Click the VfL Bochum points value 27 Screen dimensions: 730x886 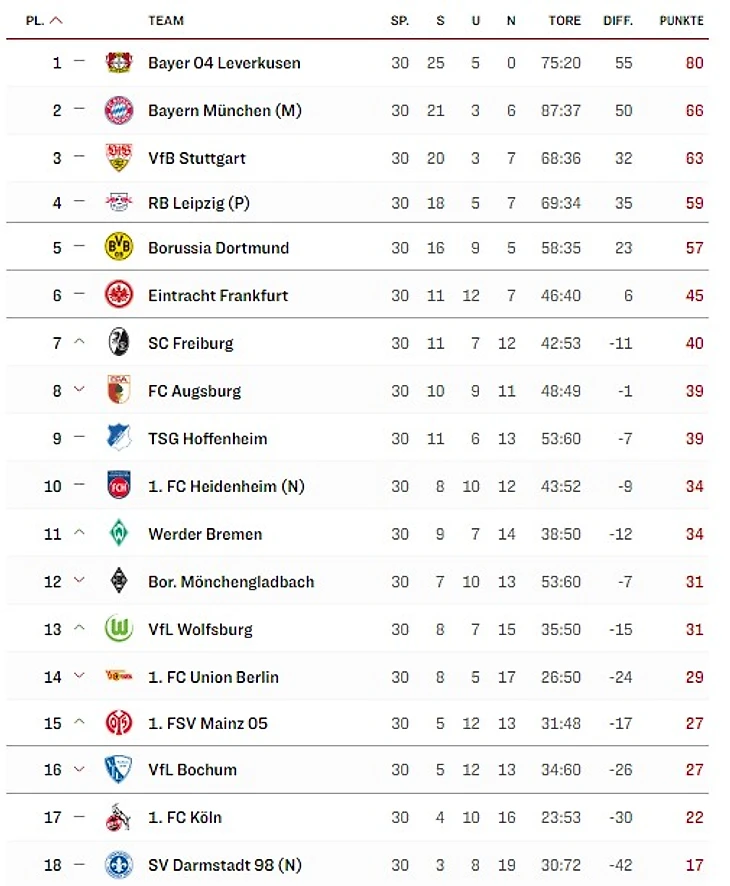(694, 770)
